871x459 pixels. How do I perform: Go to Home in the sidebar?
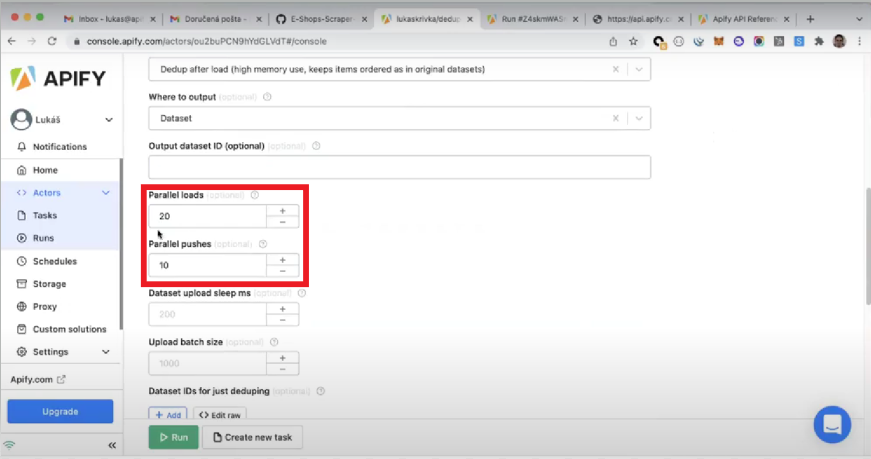point(44,170)
